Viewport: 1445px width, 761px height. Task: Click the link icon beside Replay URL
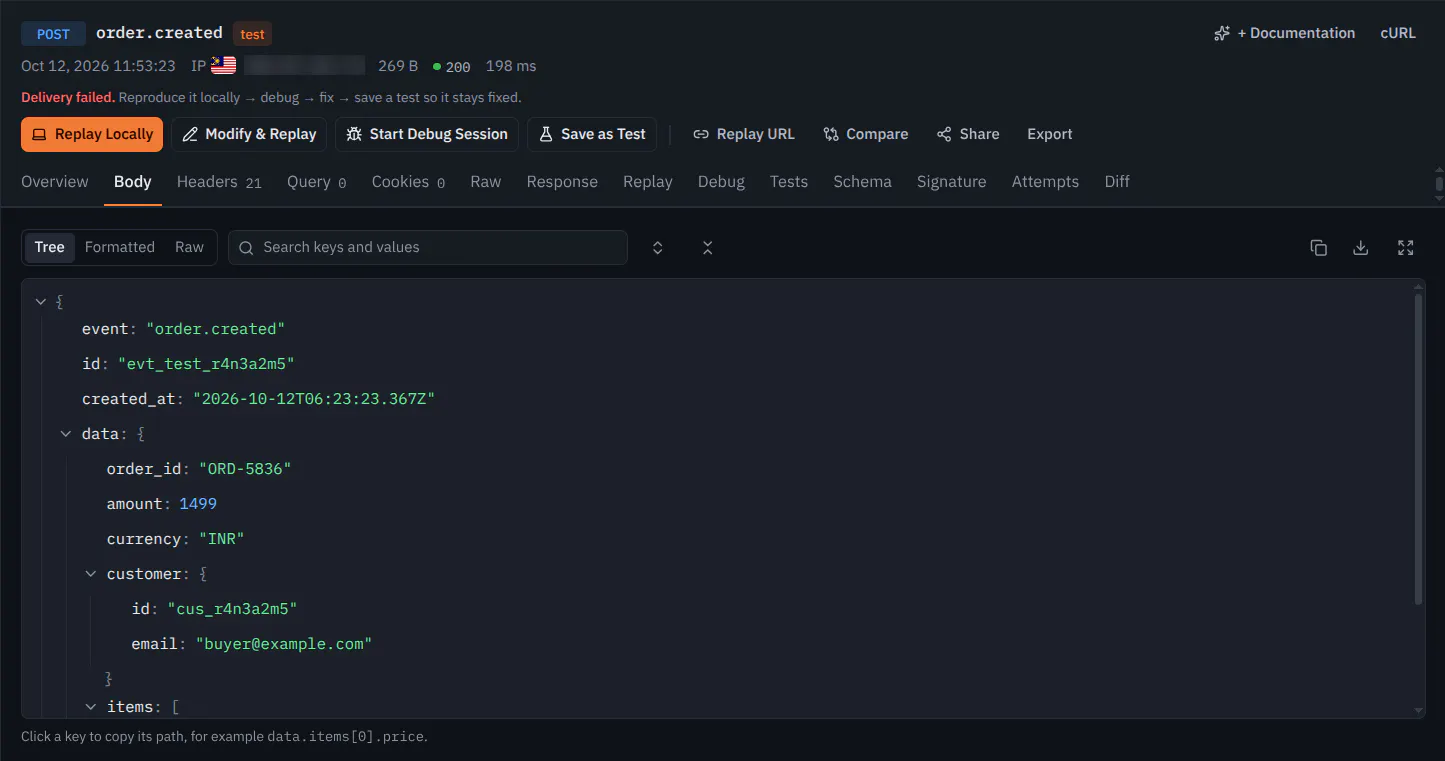701,135
